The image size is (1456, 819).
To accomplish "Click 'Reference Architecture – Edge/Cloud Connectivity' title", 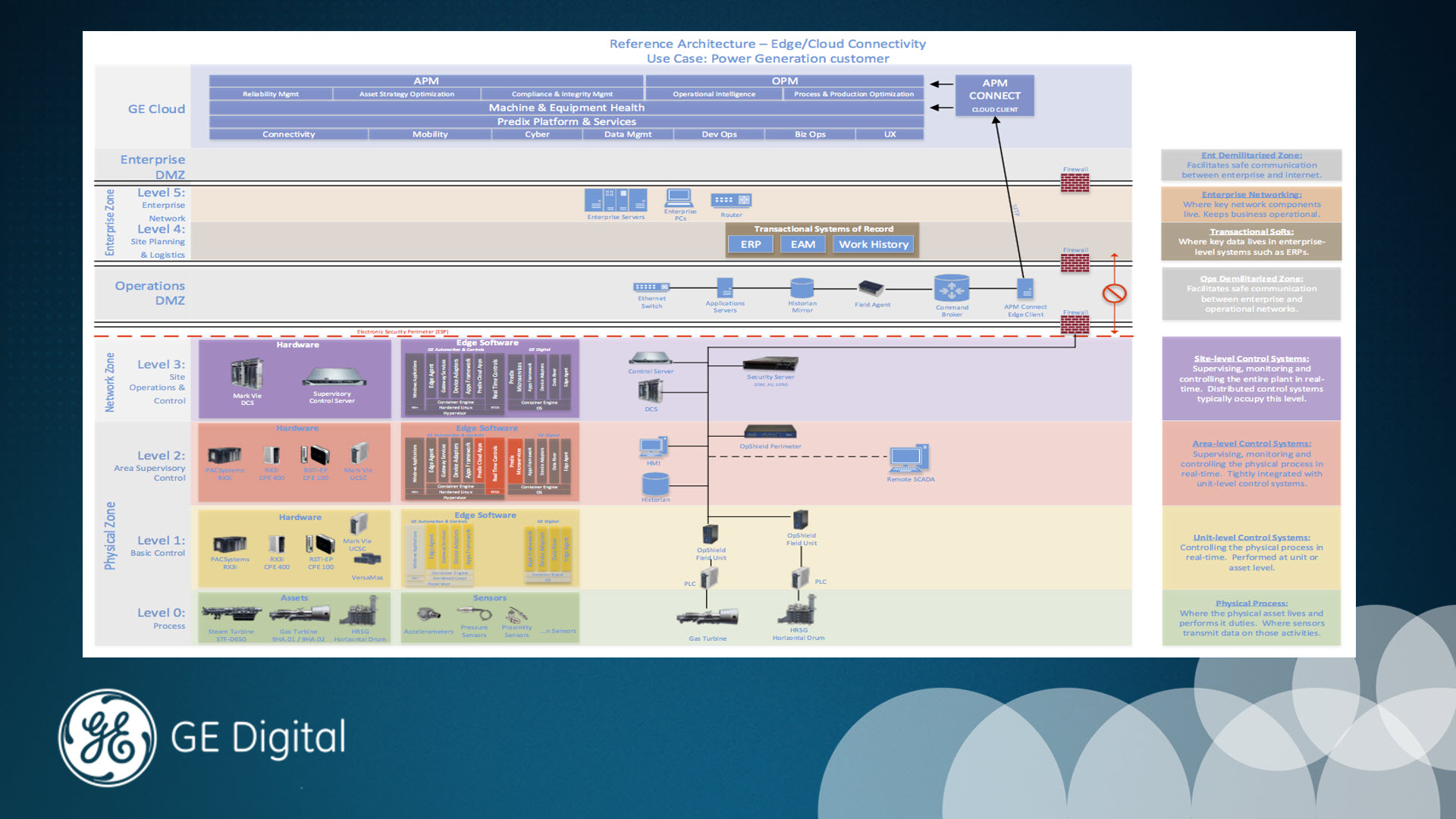I will tap(767, 44).
